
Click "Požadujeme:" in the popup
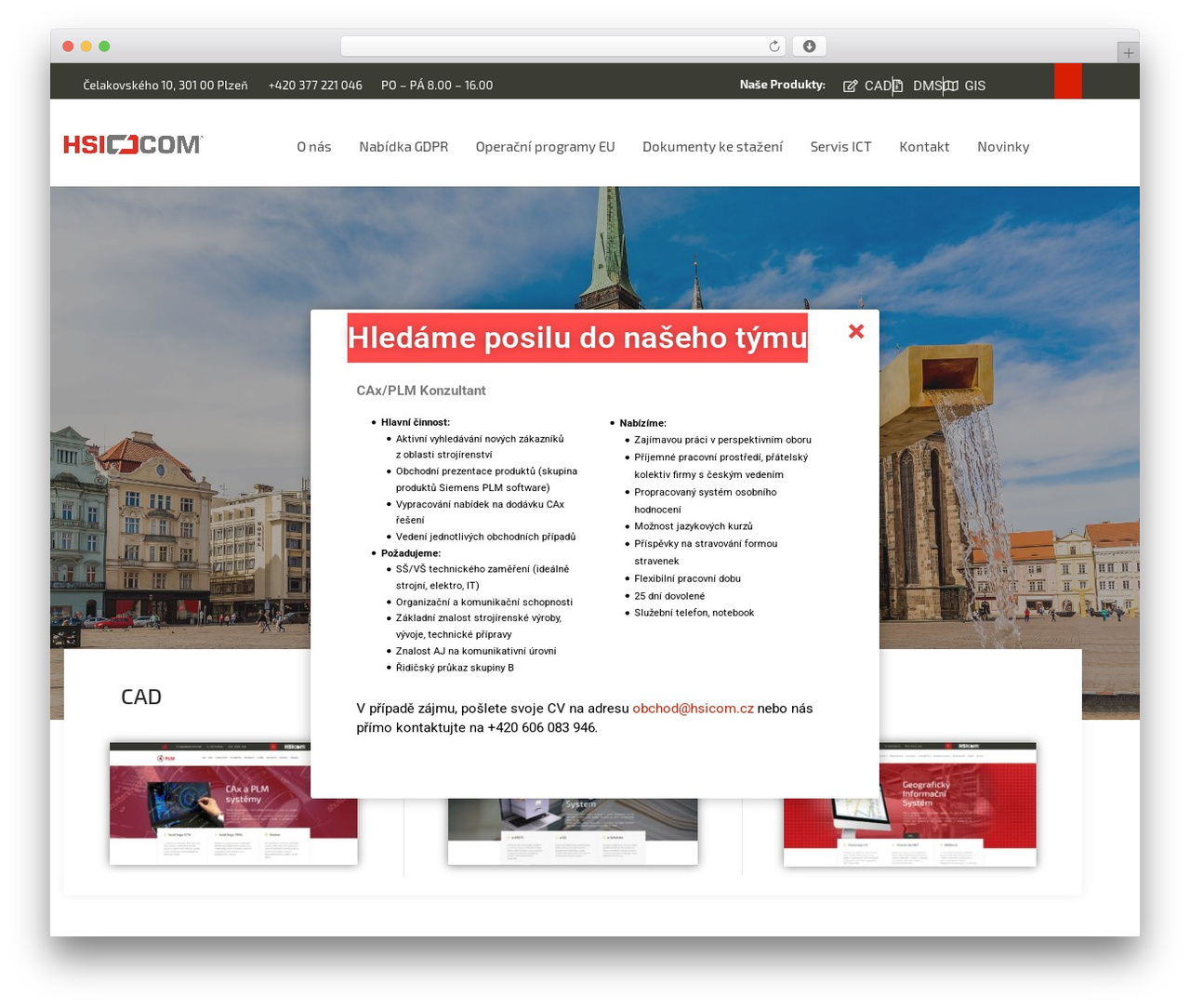411,553
